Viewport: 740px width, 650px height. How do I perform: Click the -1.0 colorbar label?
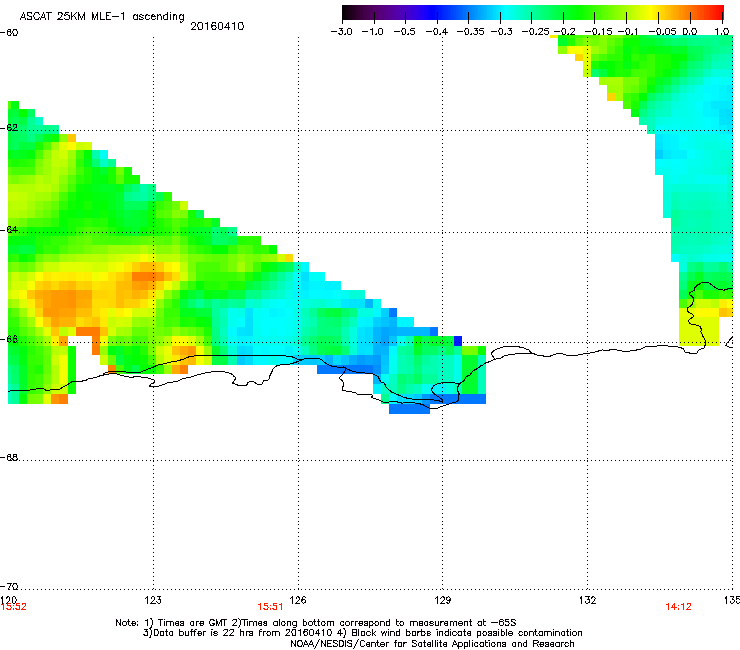(372, 32)
